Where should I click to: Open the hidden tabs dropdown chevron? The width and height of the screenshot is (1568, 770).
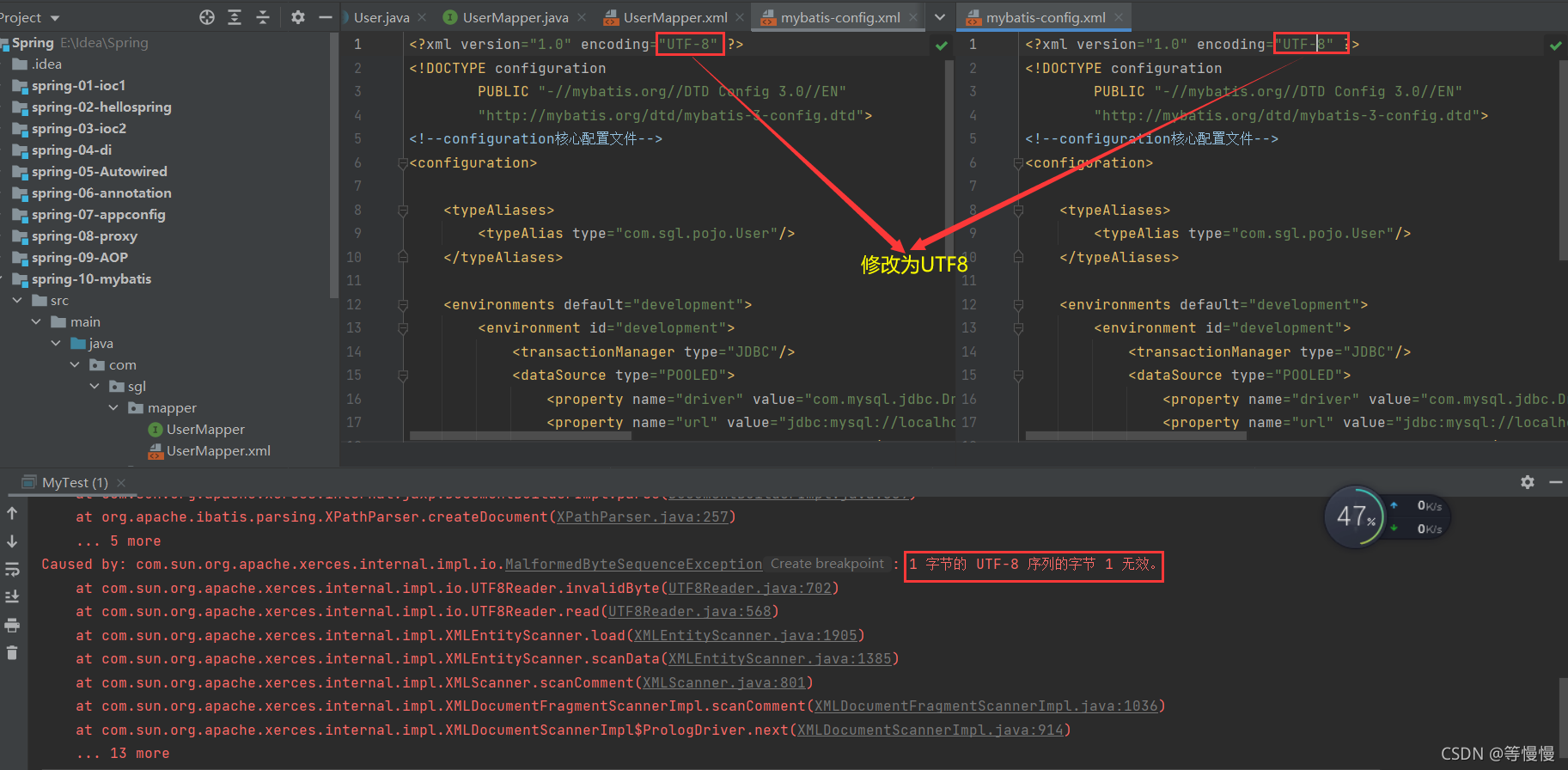(940, 17)
